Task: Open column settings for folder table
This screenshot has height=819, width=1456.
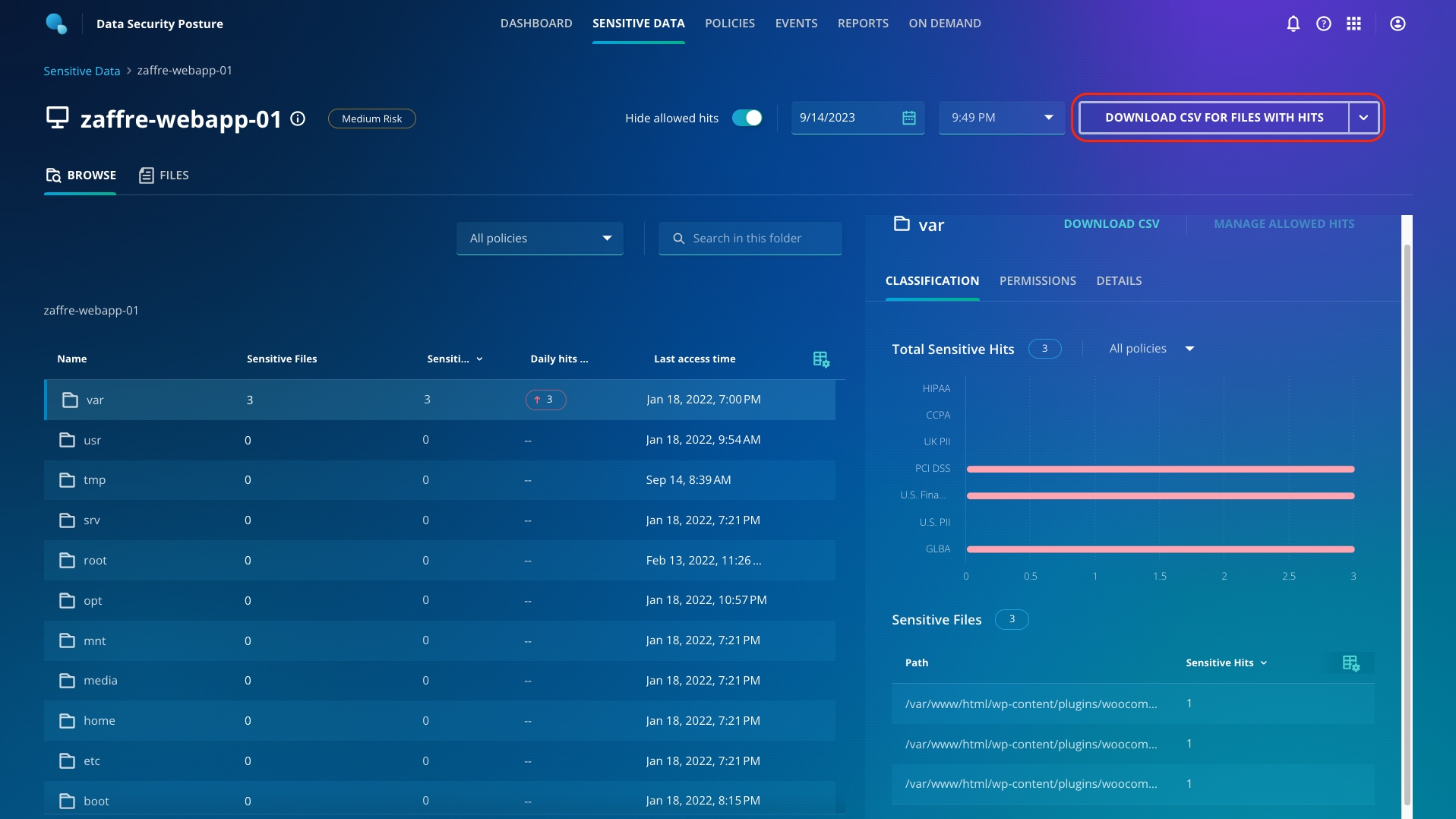Action: click(820, 359)
